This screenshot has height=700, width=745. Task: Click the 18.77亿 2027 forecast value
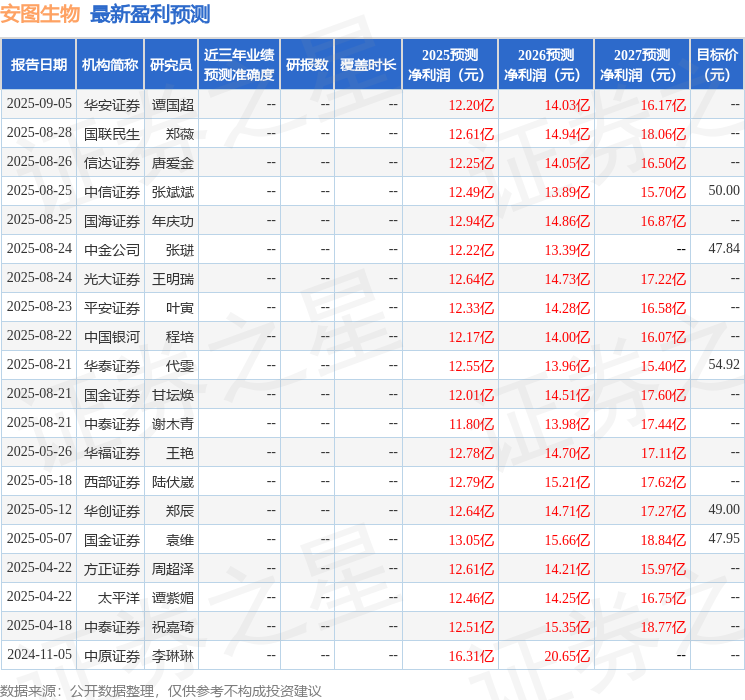point(663,627)
